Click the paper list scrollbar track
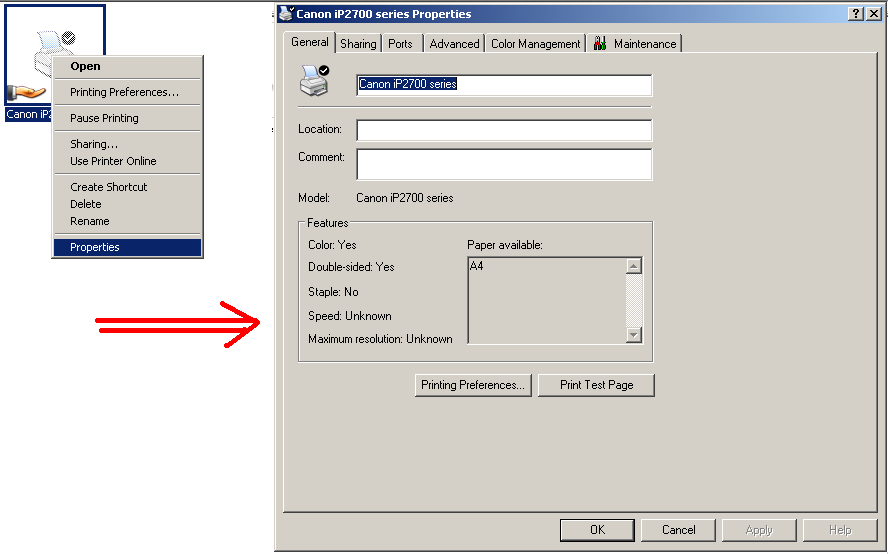 [x=633, y=300]
